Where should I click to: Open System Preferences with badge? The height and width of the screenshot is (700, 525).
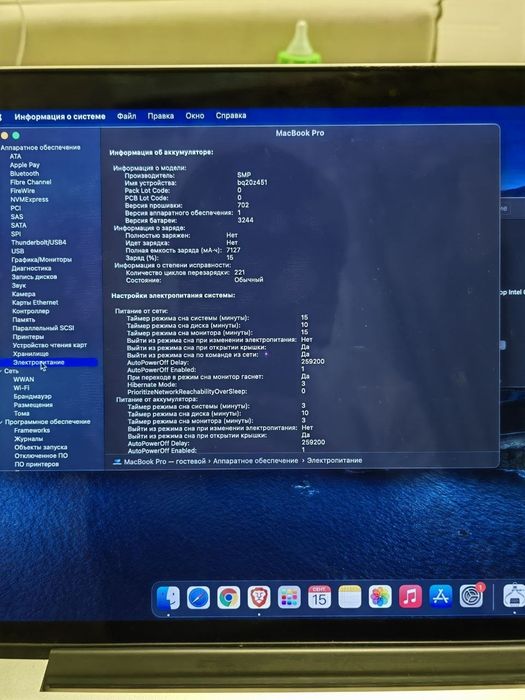pyautogui.click(x=471, y=596)
